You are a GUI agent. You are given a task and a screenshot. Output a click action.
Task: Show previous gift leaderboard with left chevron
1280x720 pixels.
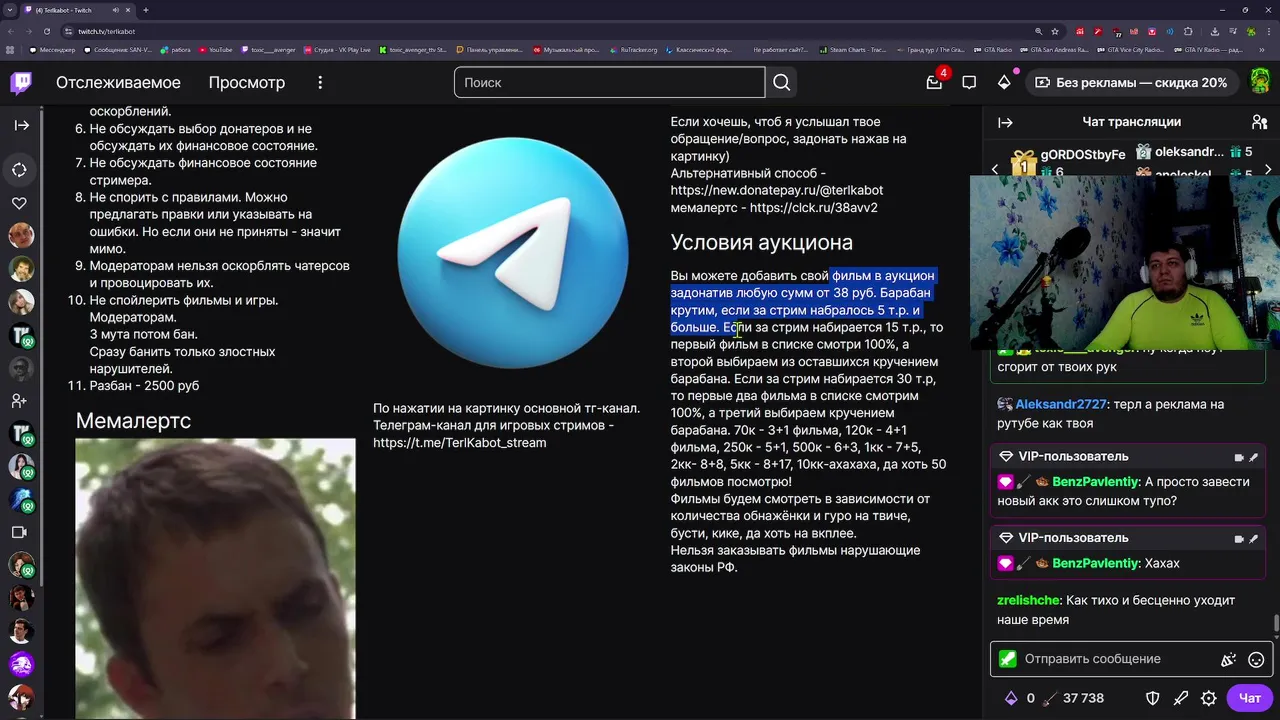994,169
